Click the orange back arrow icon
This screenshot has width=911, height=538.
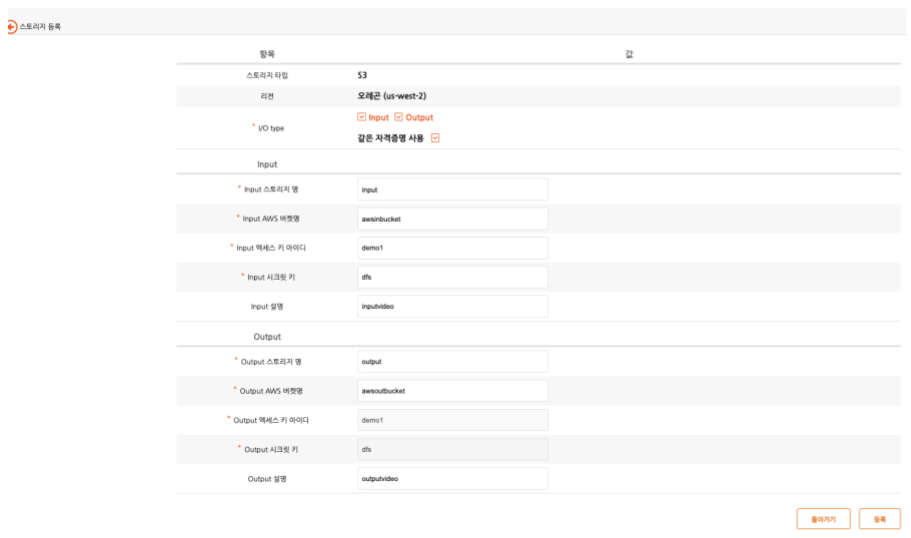12,27
